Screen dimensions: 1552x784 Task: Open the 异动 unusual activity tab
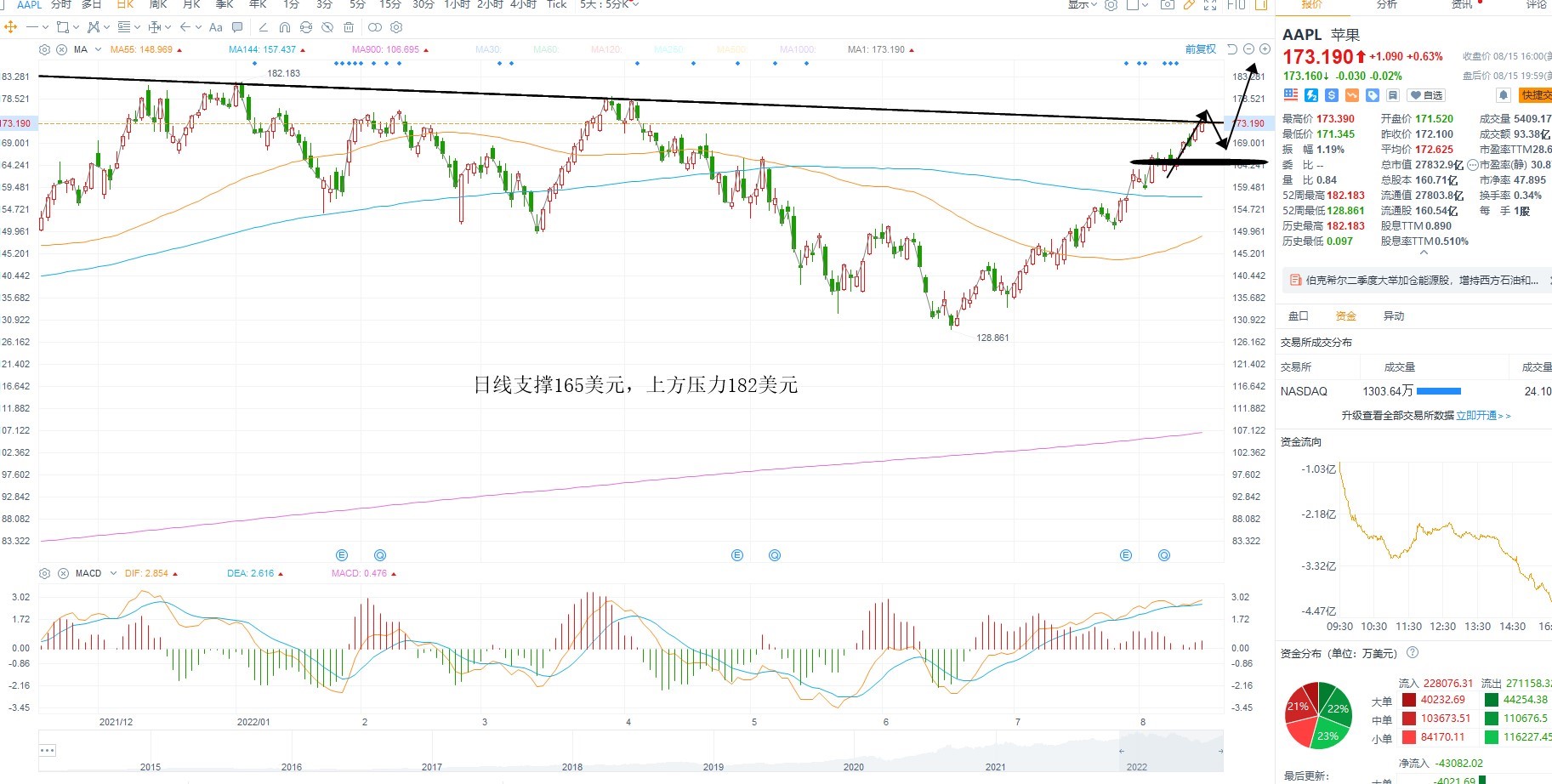(1393, 316)
